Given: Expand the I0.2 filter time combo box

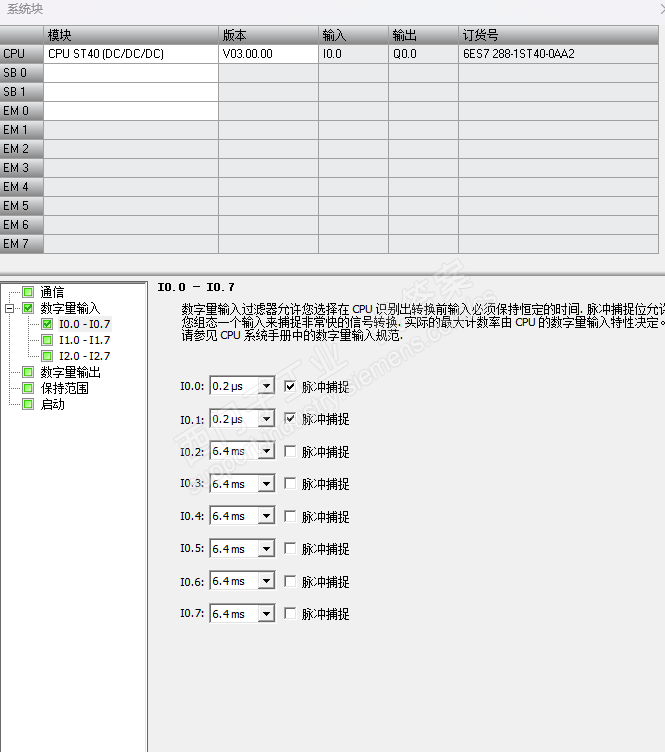Looking at the screenshot, I should (x=266, y=451).
